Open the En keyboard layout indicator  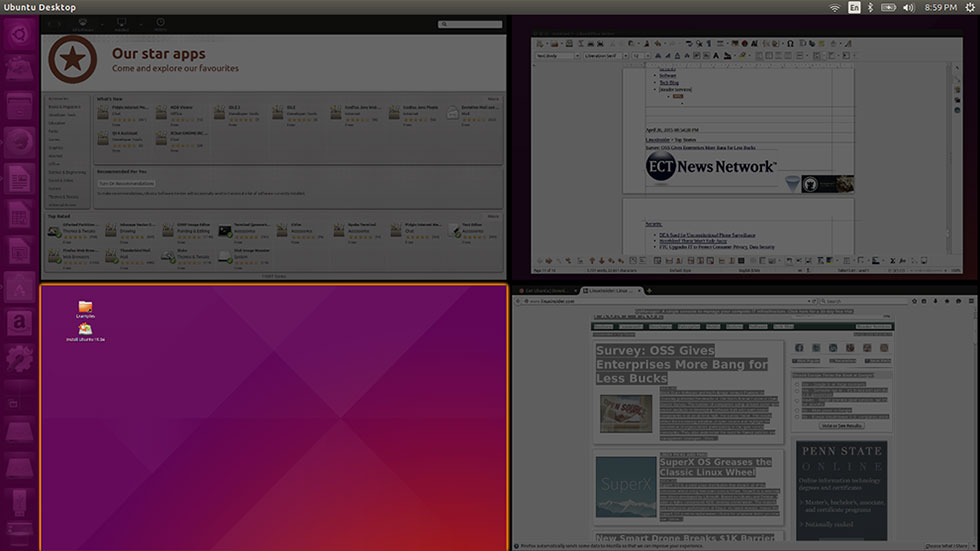tap(854, 7)
